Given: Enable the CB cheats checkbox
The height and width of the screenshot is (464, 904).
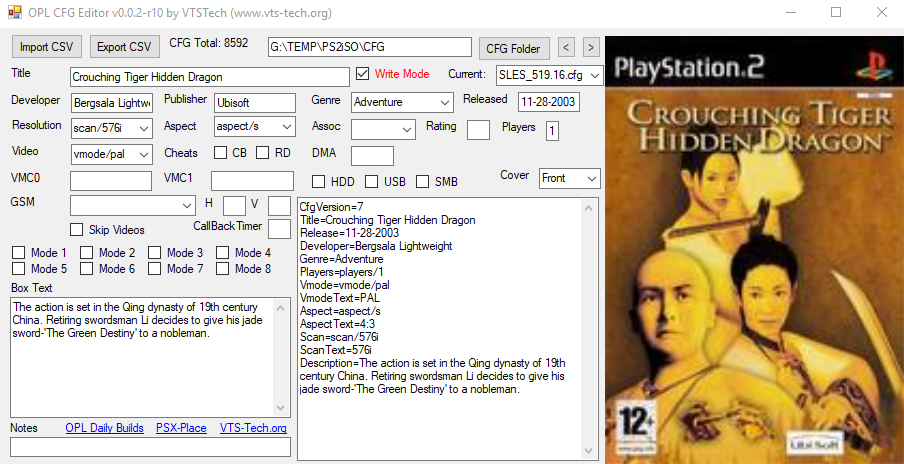Looking at the screenshot, I should point(220,153).
